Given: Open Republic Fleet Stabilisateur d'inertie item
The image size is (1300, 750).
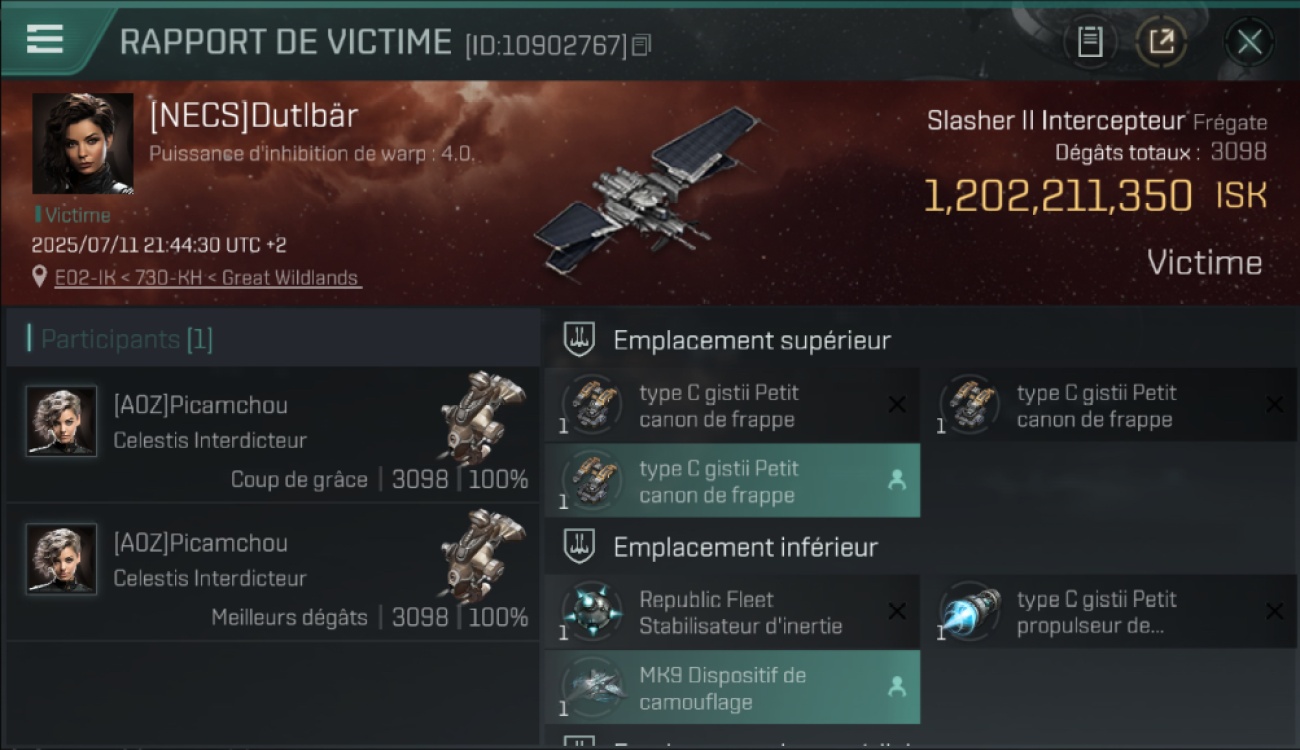Looking at the screenshot, I should tap(732, 612).
